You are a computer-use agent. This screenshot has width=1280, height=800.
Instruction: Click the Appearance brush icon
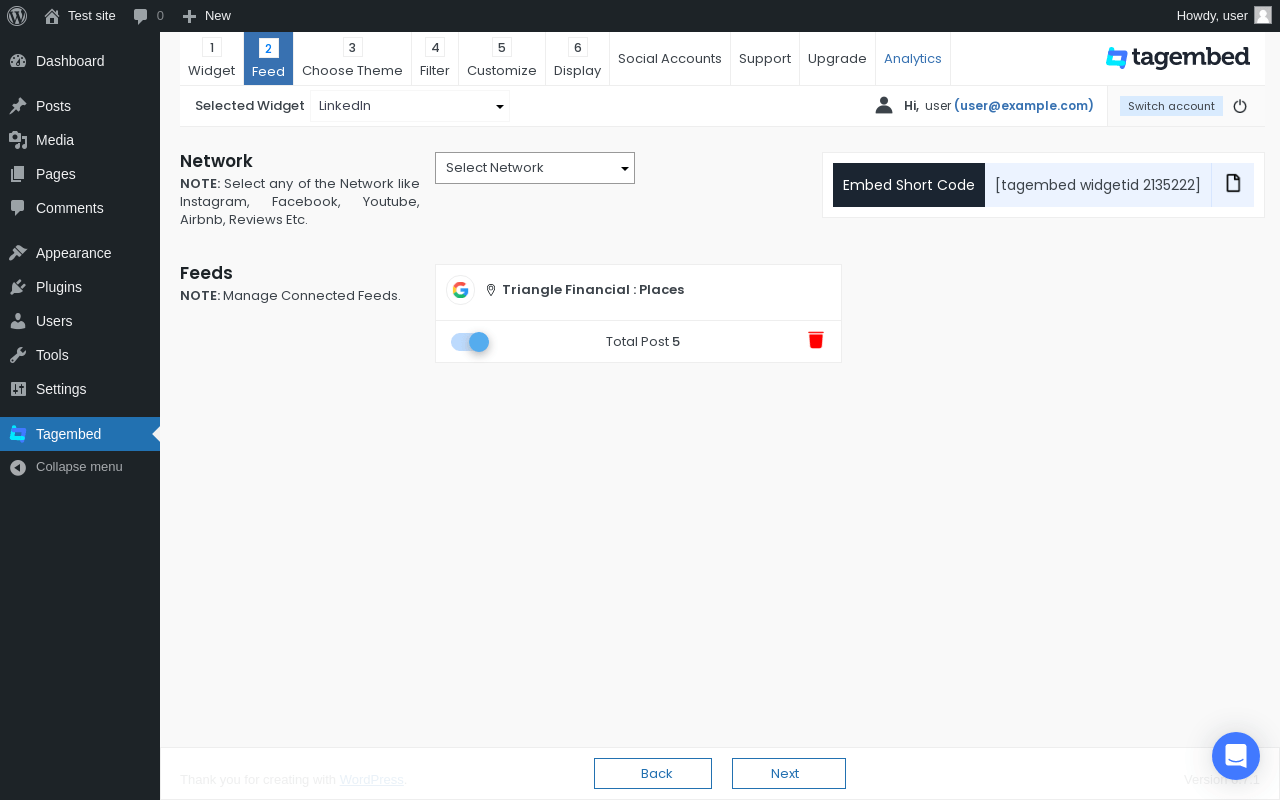pos(18,253)
